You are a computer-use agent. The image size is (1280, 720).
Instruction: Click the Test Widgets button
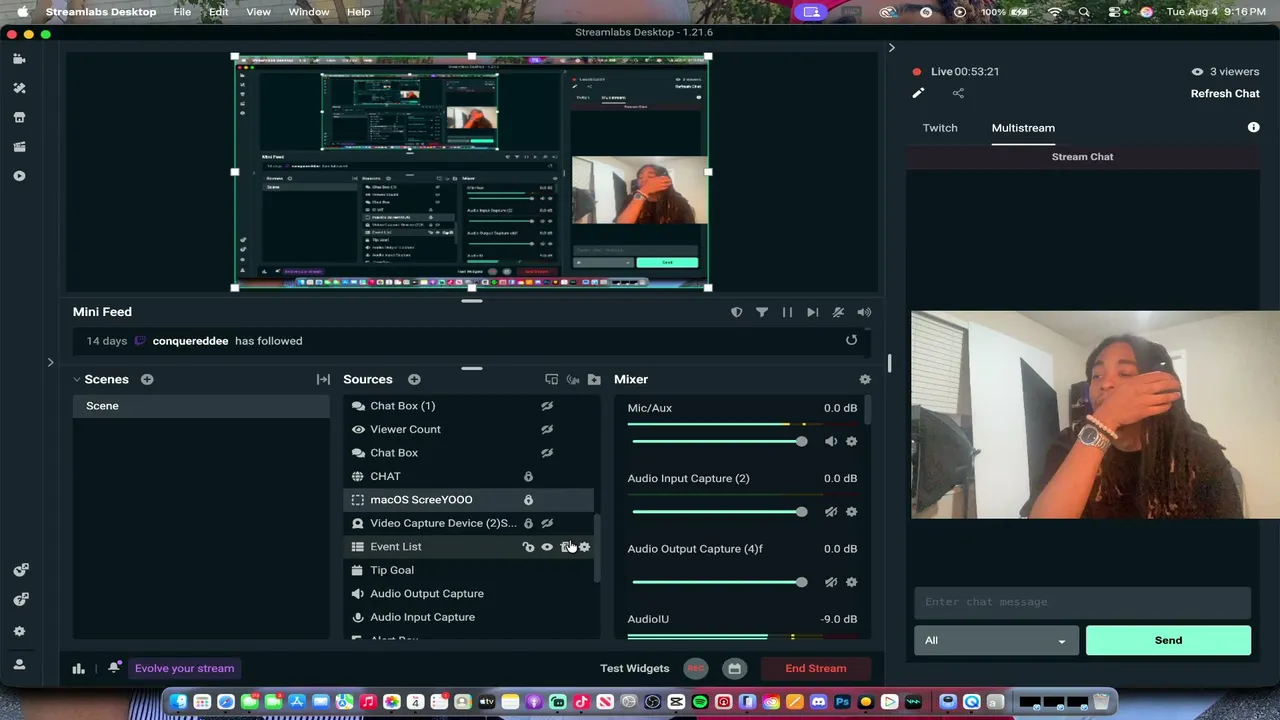(x=635, y=668)
